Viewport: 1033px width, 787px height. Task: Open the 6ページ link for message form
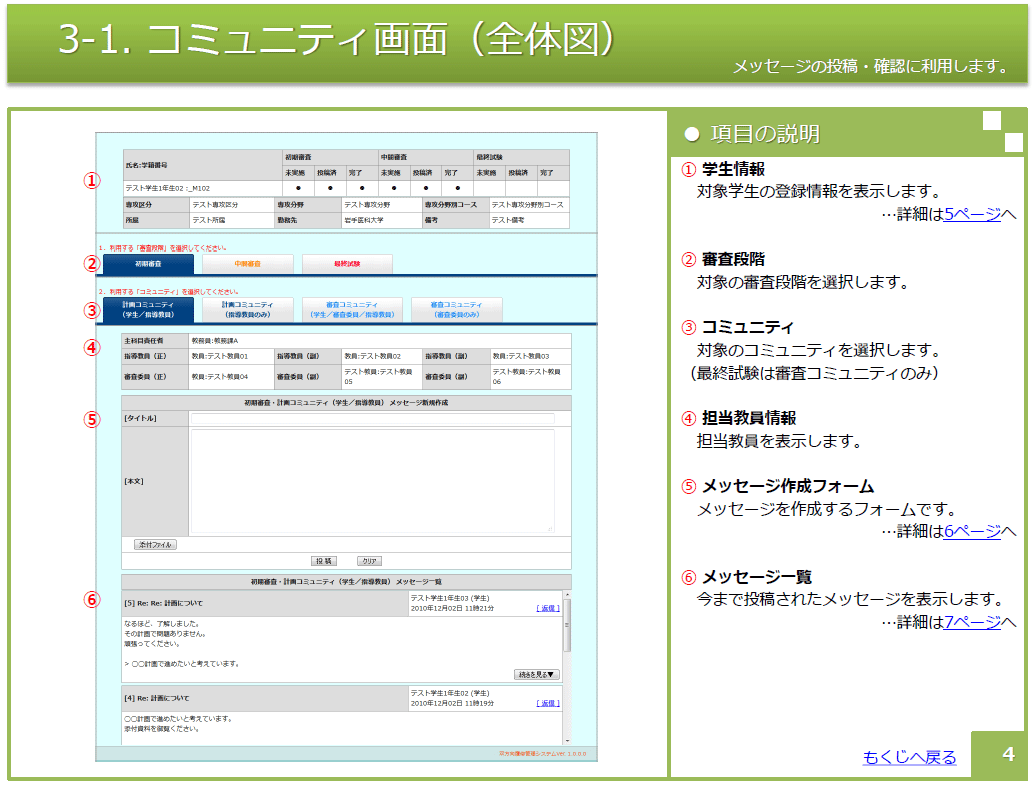tap(972, 531)
